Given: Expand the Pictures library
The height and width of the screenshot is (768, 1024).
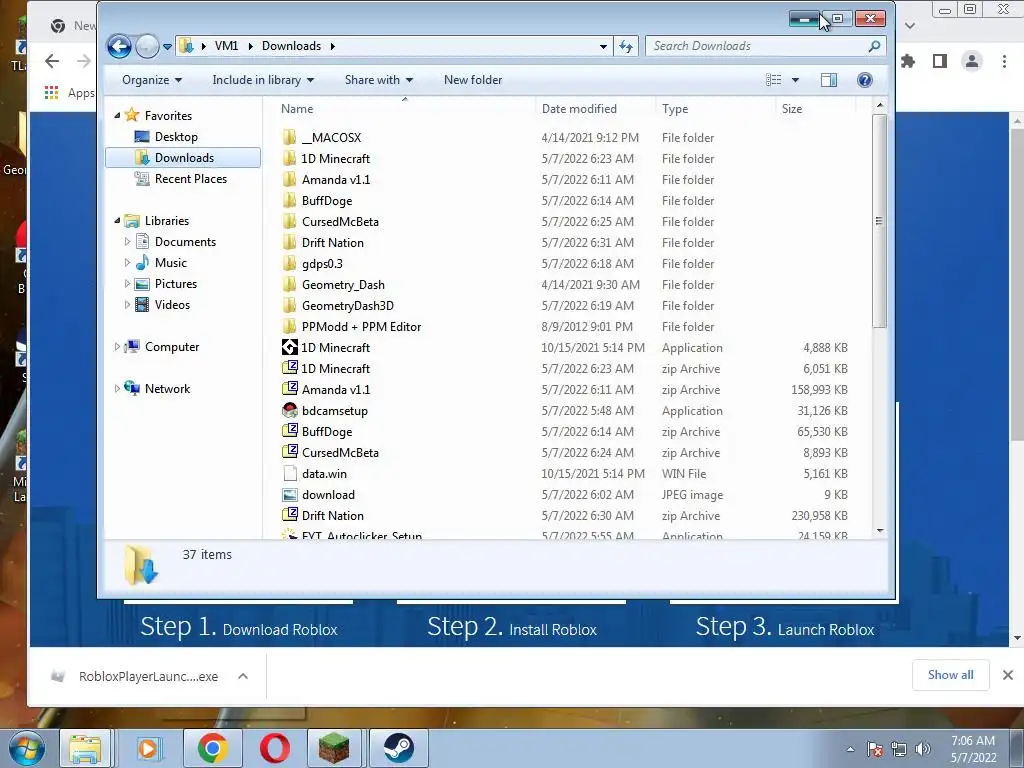Looking at the screenshot, I should pyautogui.click(x=127, y=283).
